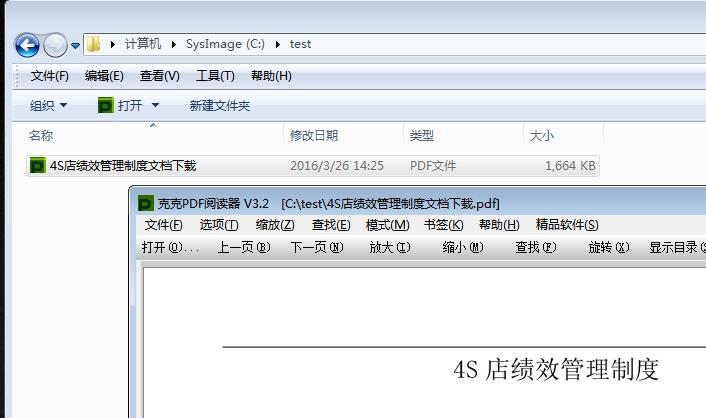
Task: Expand arrow before 计算机 in address bar
Action: [113, 44]
